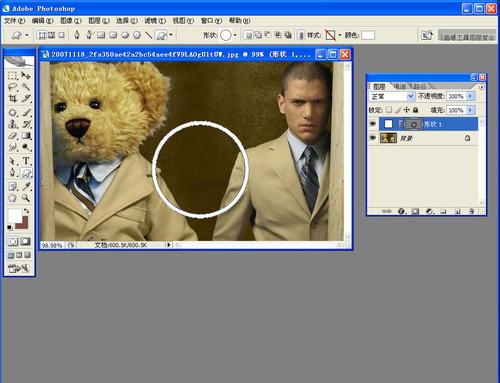Click the white foreground color swatch
The height and width of the screenshot is (383, 500).
(15, 216)
